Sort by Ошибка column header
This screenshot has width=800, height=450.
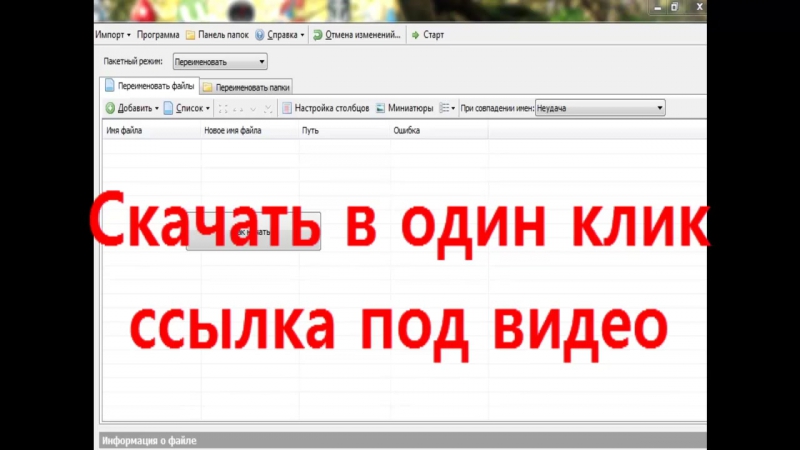(439, 131)
